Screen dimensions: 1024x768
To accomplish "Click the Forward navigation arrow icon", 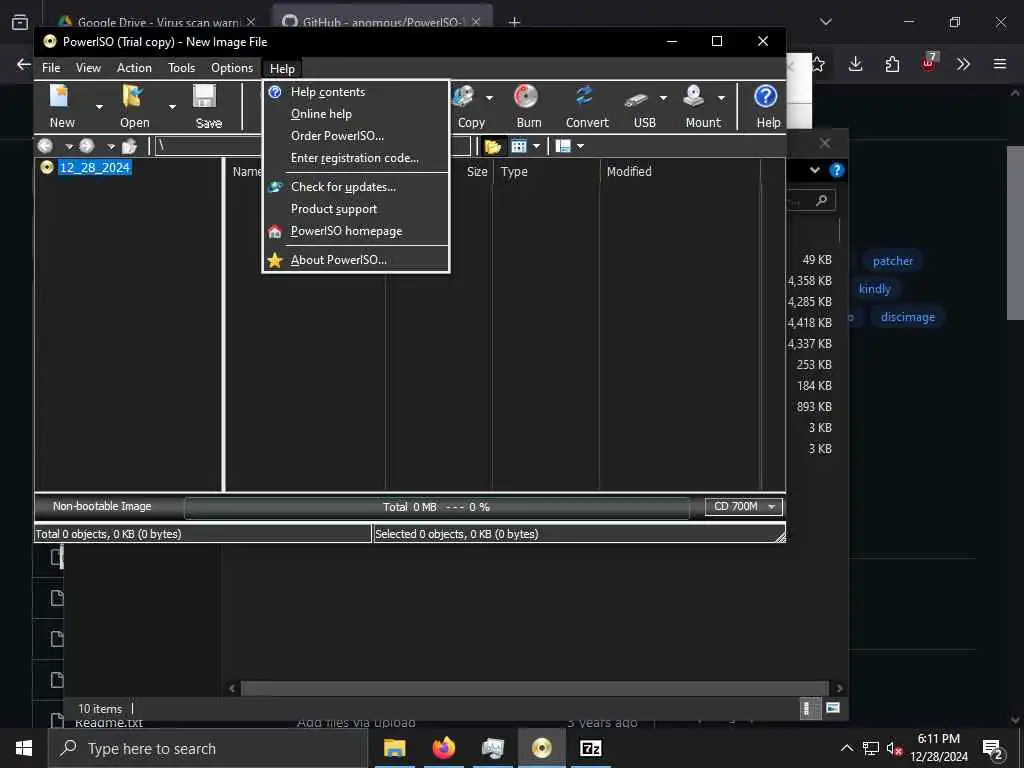I will (87, 146).
